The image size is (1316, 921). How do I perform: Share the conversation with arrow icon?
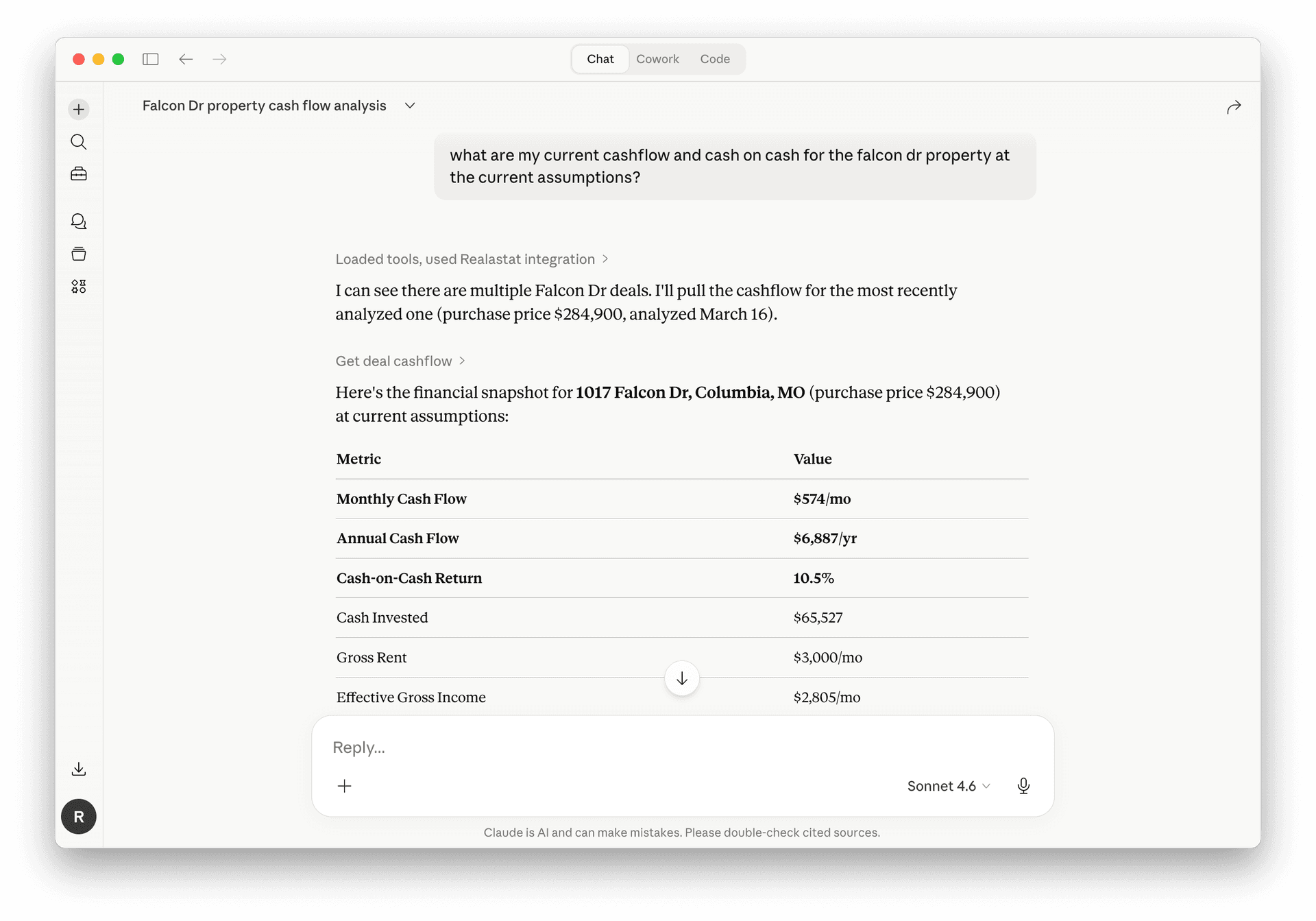[1234, 107]
